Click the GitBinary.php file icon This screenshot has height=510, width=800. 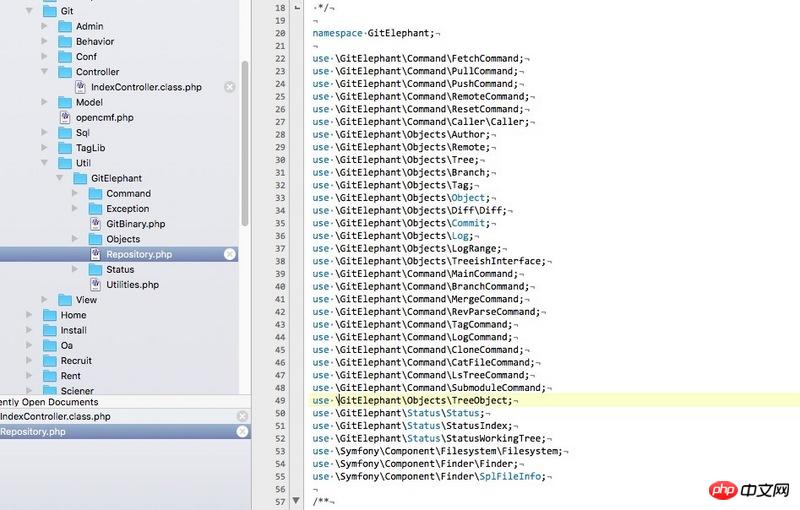pos(95,224)
